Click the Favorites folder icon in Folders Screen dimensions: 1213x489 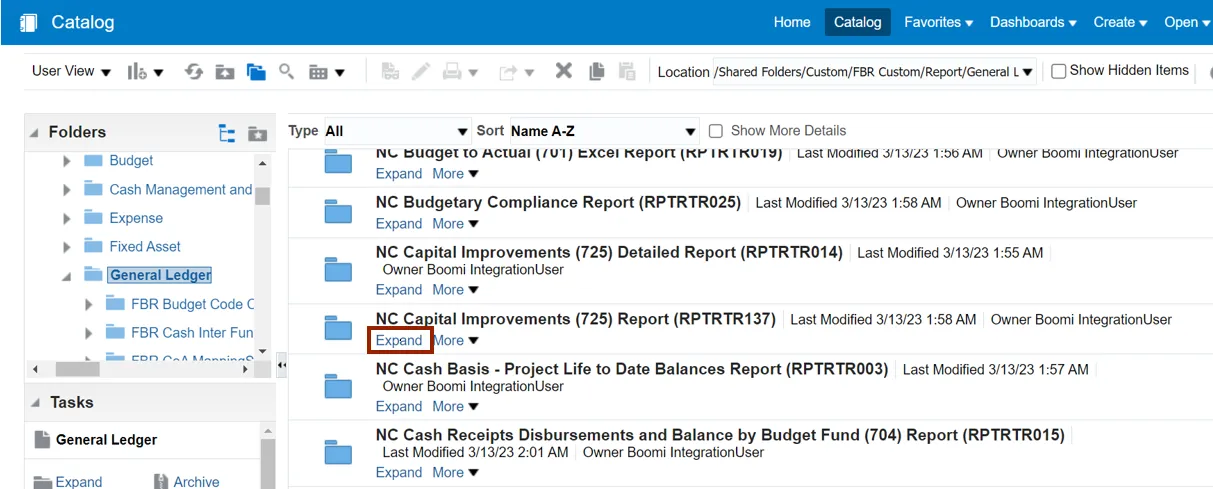point(258,133)
